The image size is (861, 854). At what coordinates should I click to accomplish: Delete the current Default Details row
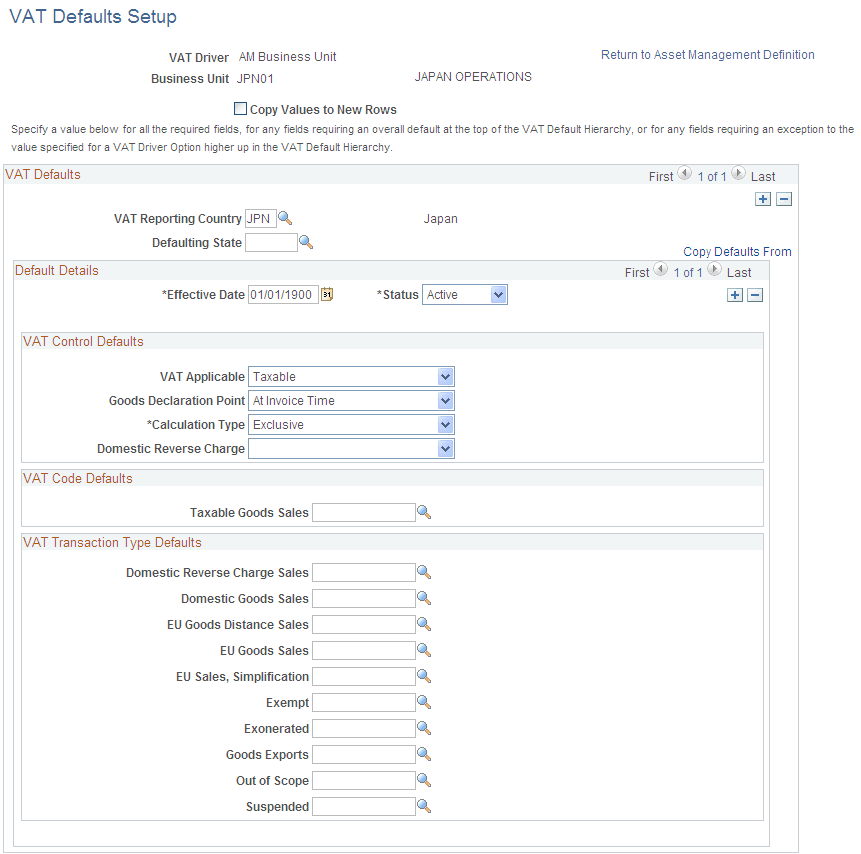click(756, 294)
